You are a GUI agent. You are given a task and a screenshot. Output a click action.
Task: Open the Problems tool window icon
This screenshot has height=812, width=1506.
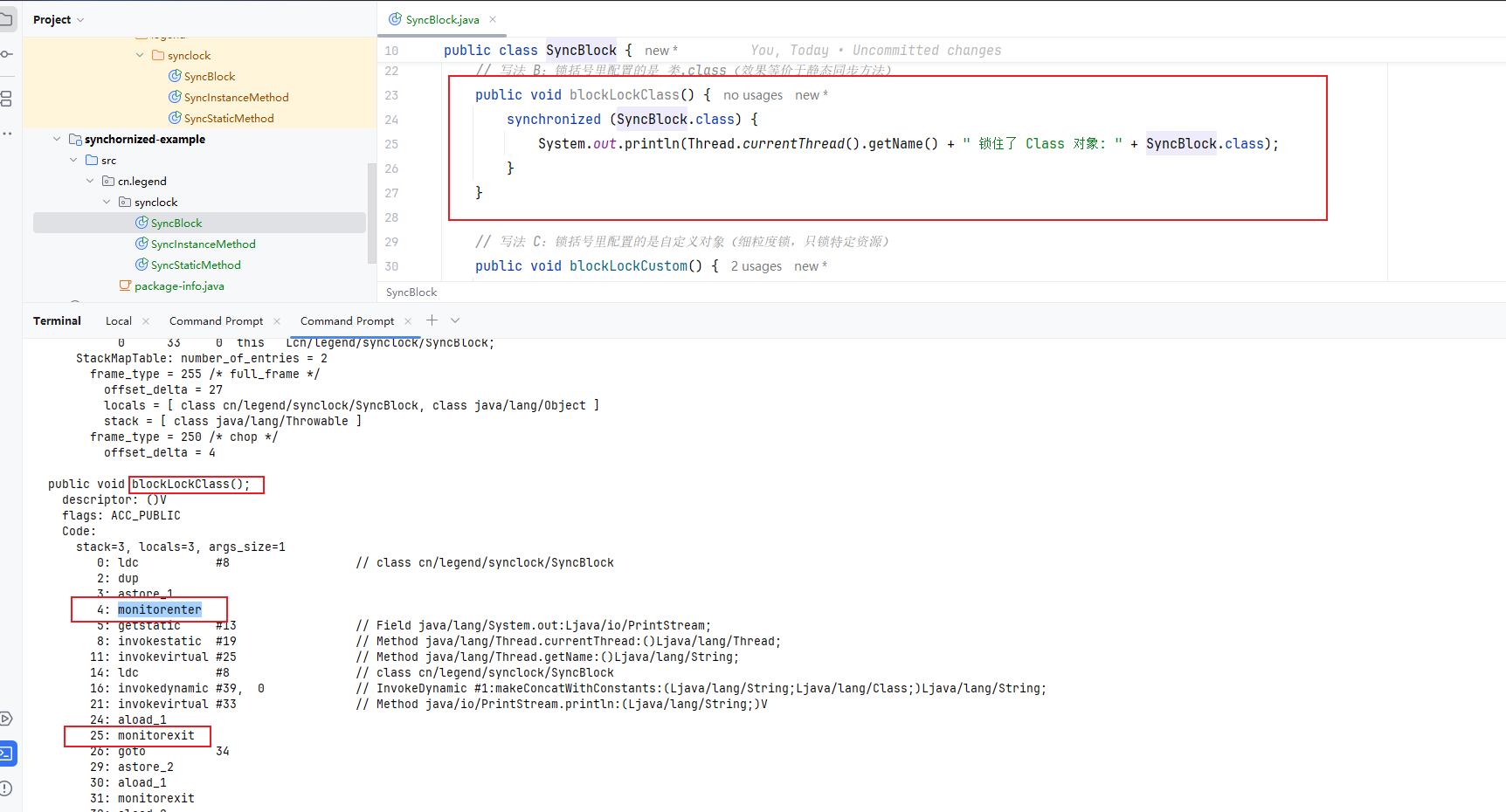pos(7,788)
